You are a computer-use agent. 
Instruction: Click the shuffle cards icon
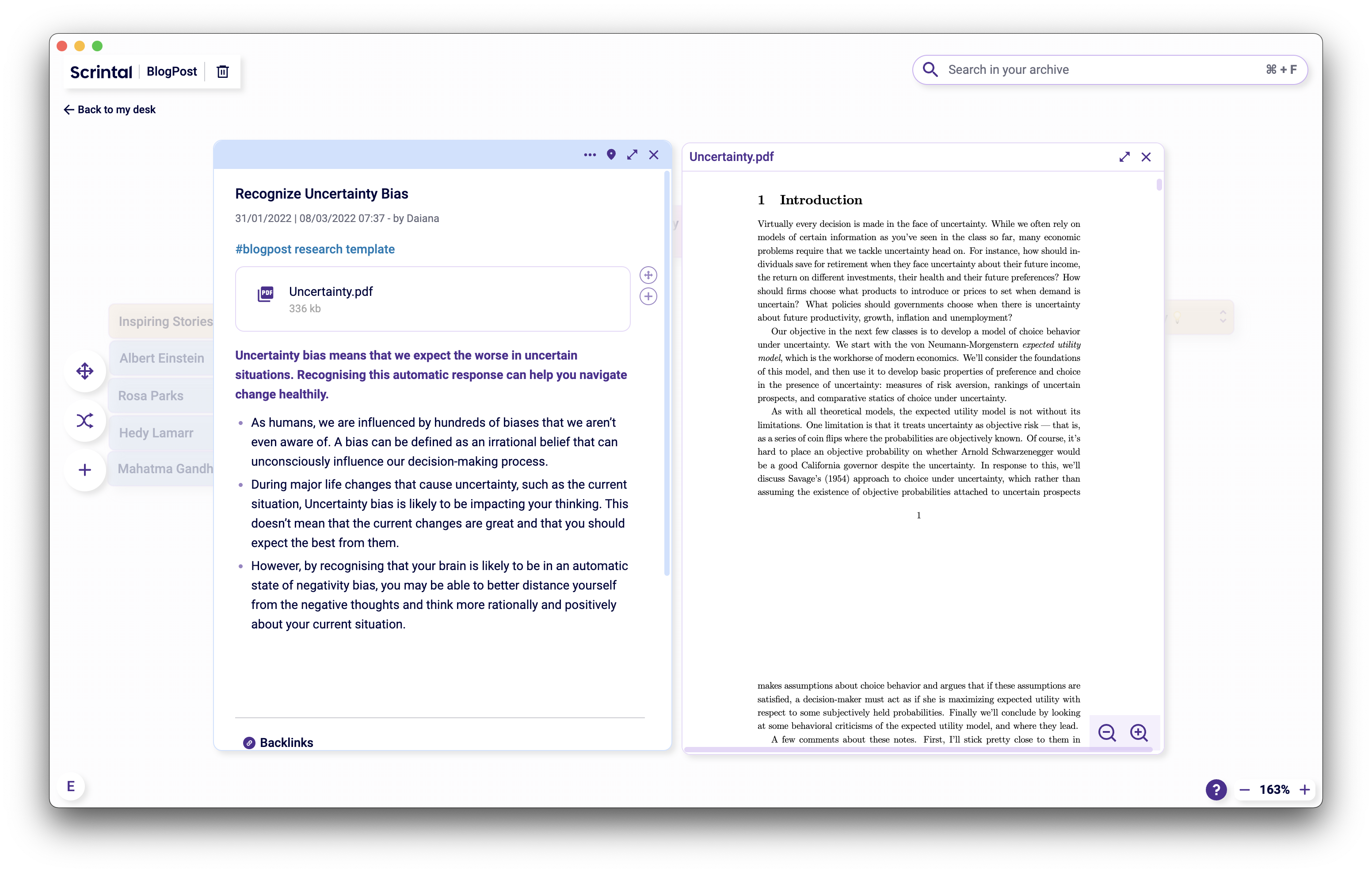coord(85,421)
